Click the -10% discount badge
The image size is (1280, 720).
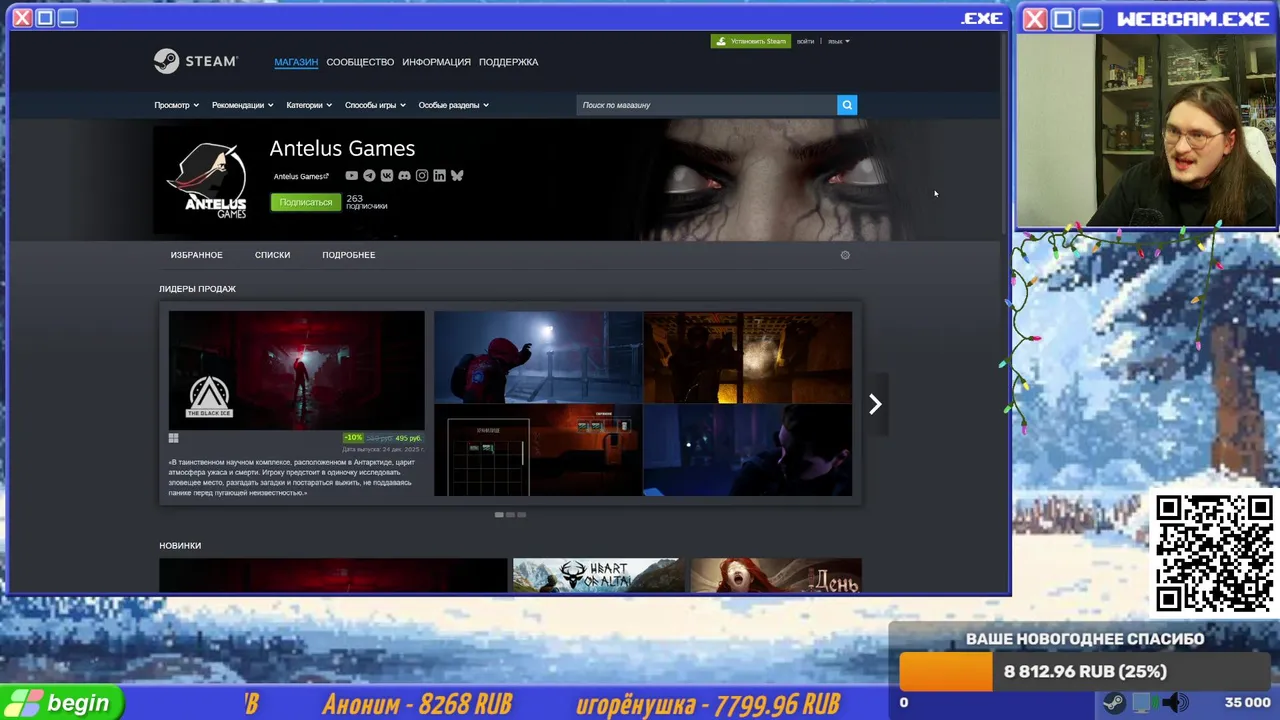(x=353, y=438)
